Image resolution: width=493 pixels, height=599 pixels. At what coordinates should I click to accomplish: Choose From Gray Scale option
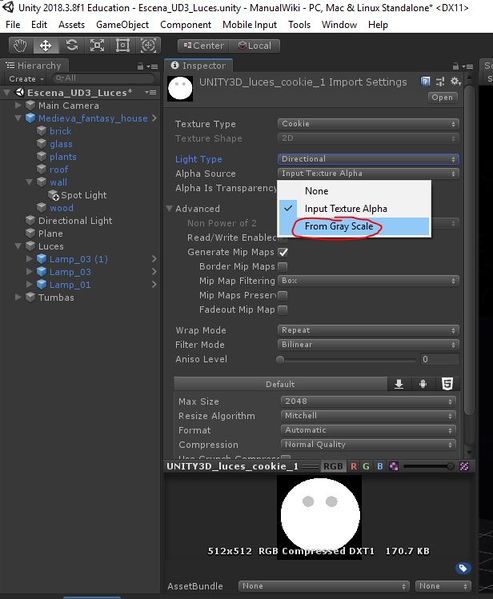point(354,227)
